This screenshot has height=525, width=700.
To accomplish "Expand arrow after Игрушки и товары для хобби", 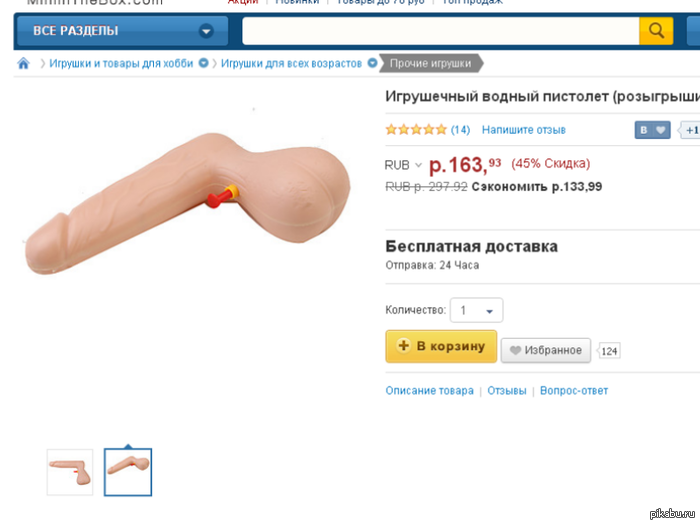I will point(203,63).
